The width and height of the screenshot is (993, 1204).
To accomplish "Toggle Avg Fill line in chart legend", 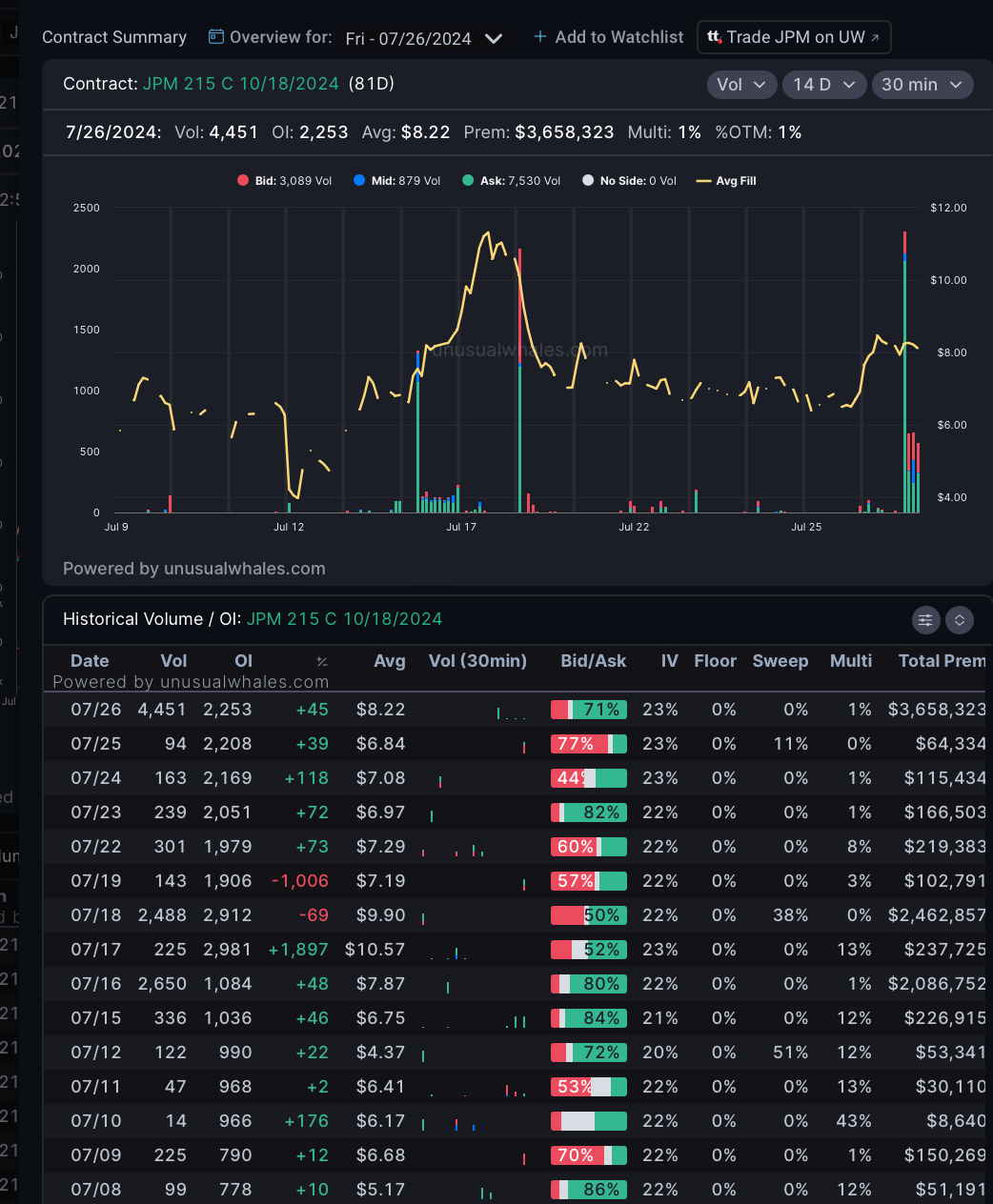I will [726, 181].
